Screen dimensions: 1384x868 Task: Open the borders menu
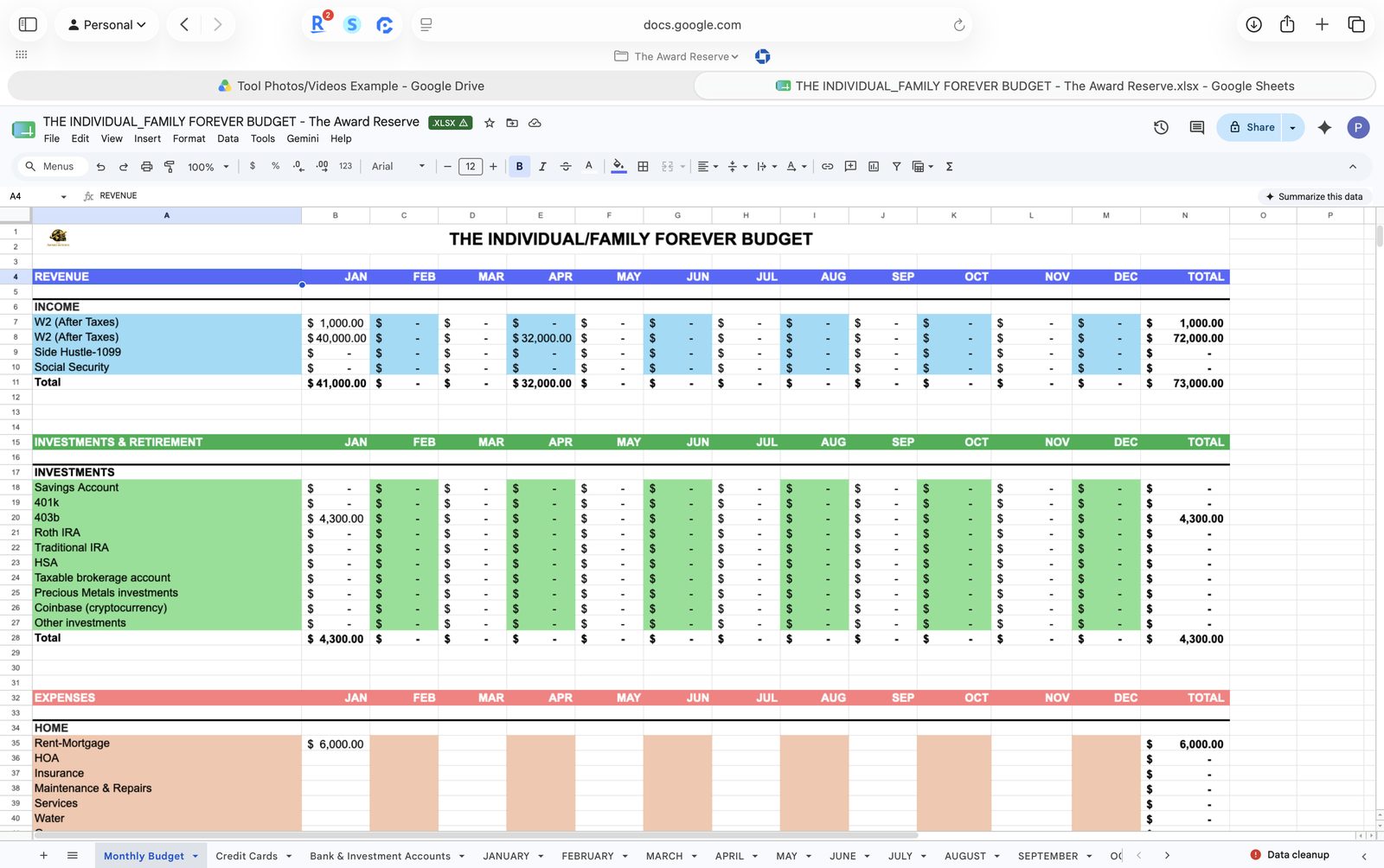point(643,167)
